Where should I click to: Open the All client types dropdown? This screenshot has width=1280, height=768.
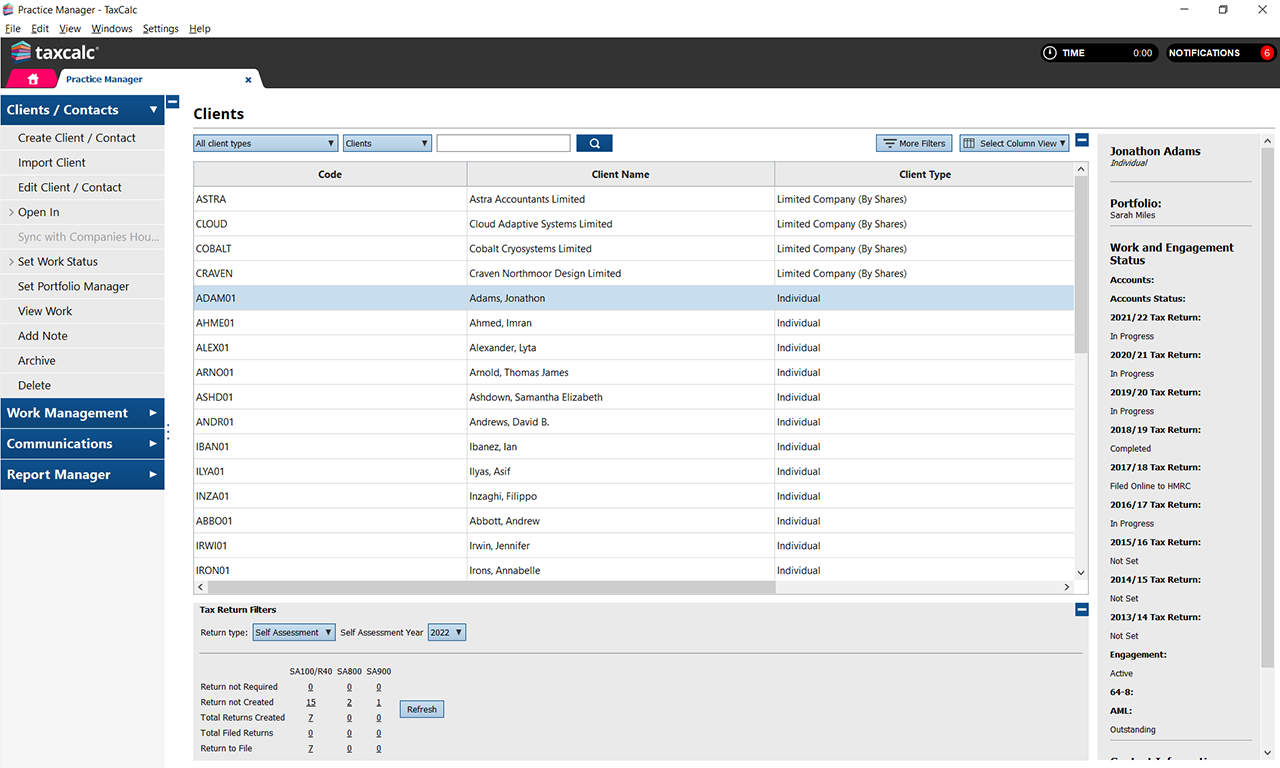point(265,144)
